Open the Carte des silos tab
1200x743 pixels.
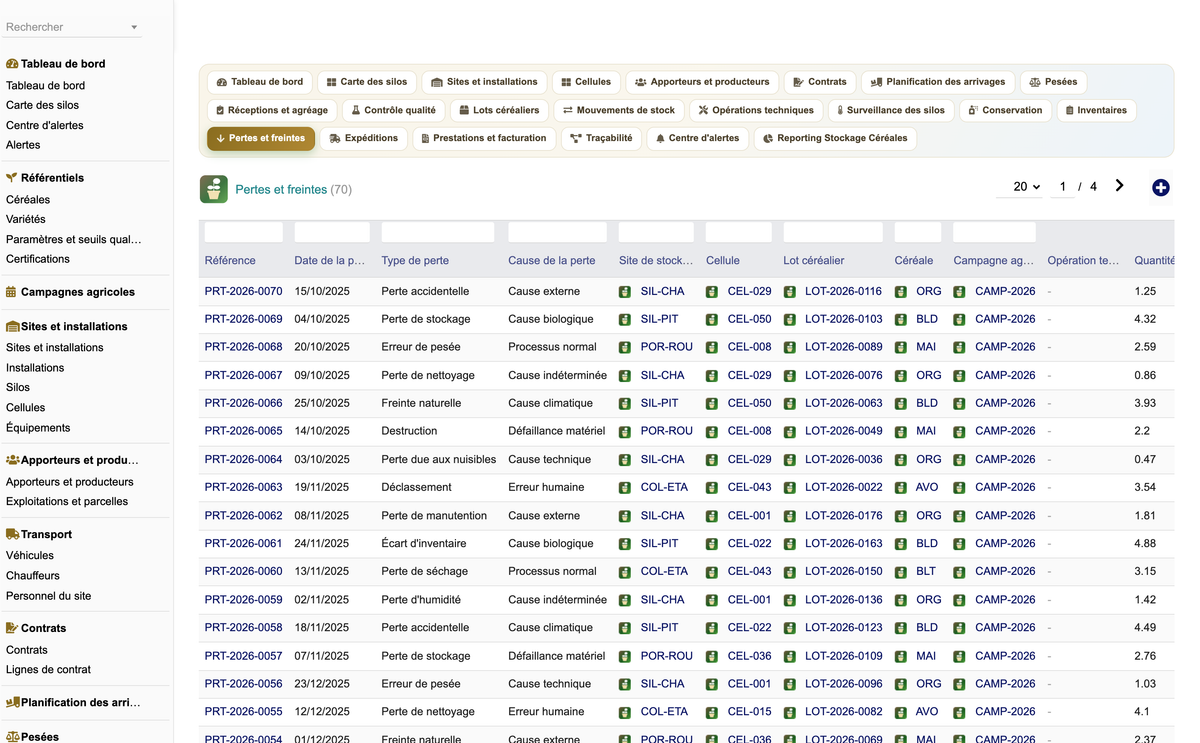tap(367, 82)
